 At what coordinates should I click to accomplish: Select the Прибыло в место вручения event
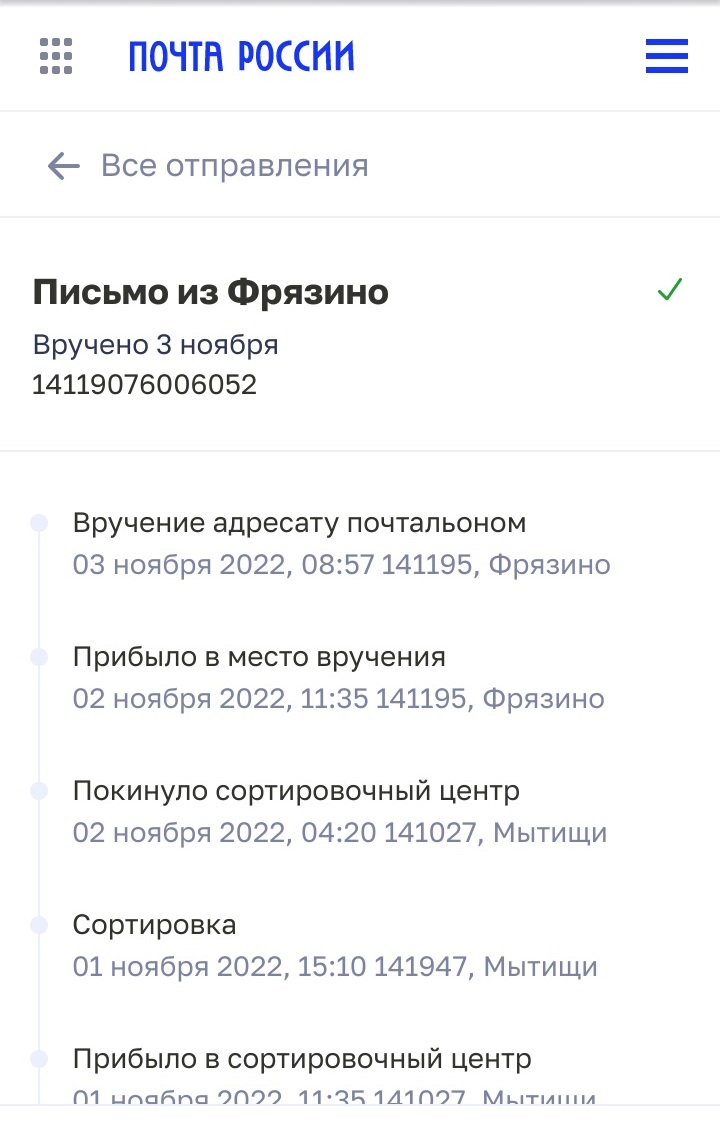[x=259, y=657]
